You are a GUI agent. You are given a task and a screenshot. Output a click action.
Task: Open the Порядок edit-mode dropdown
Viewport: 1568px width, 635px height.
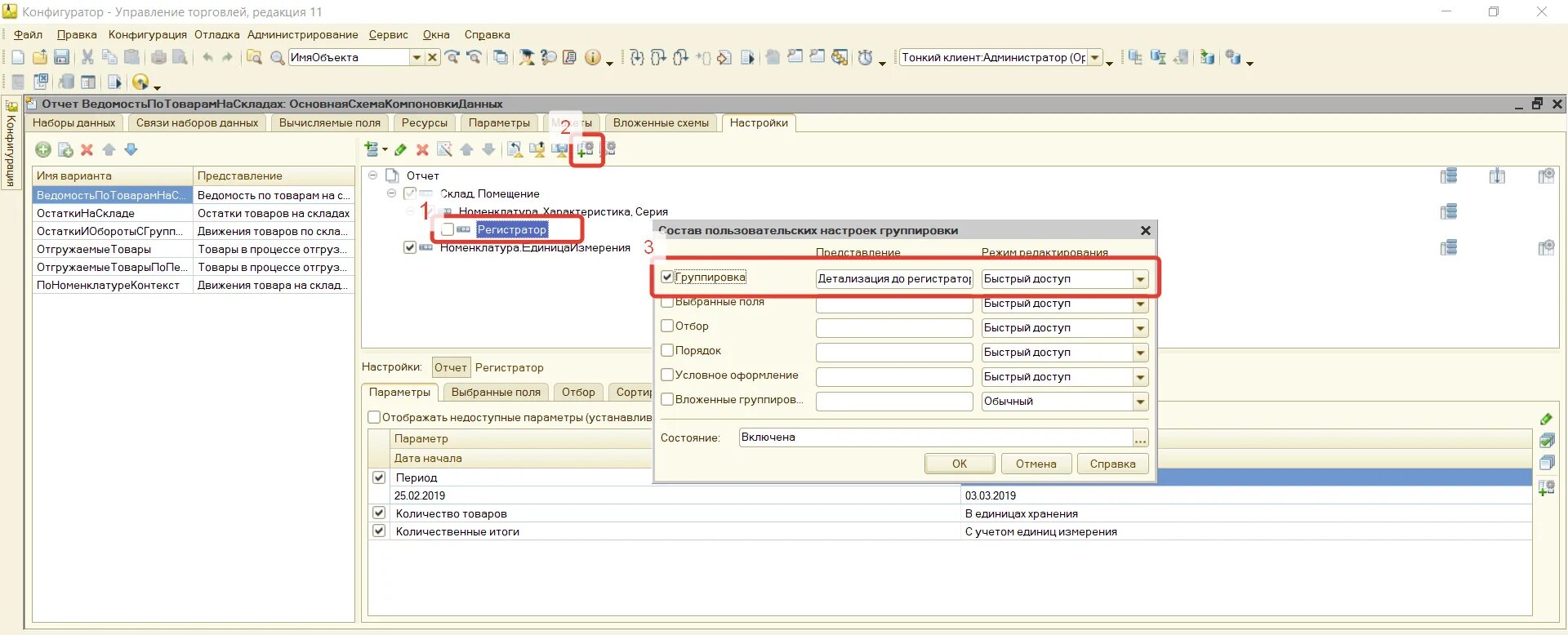point(1140,353)
